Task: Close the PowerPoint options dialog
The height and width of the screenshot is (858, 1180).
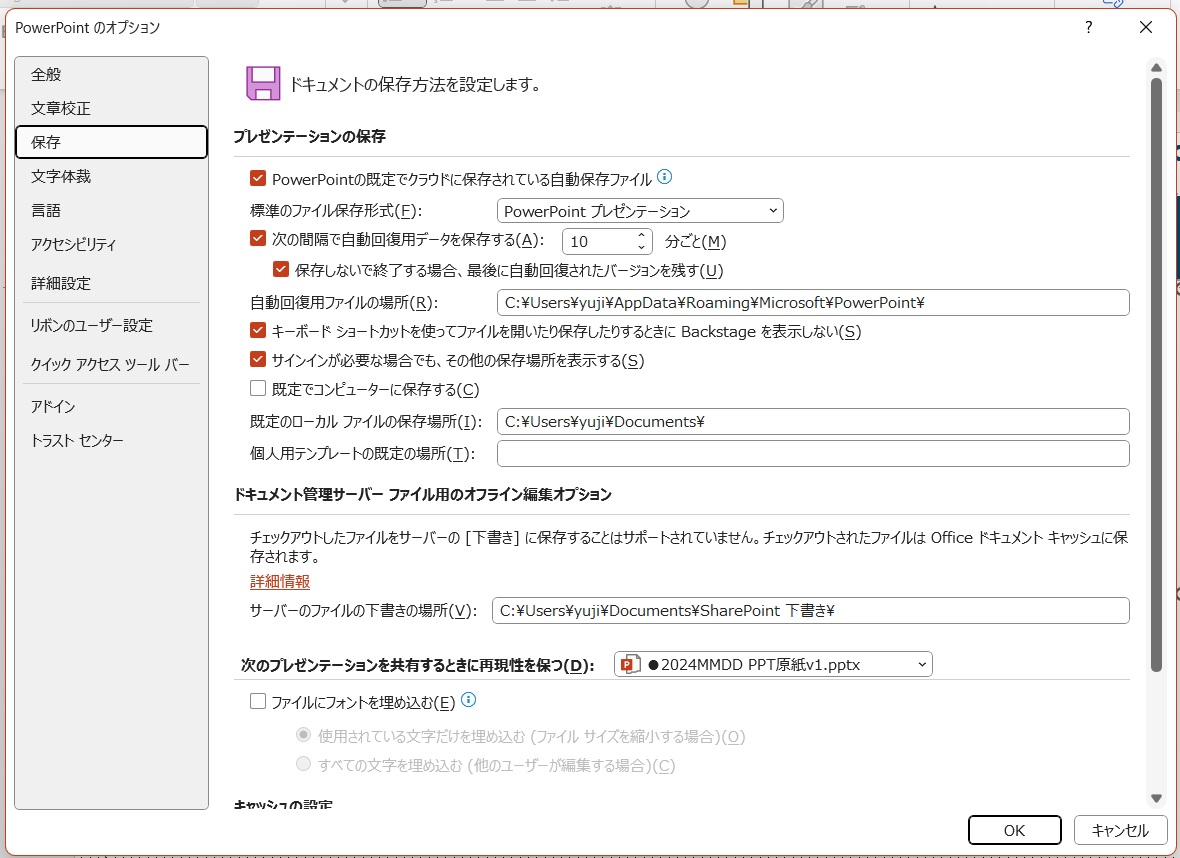Action: point(1145,27)
